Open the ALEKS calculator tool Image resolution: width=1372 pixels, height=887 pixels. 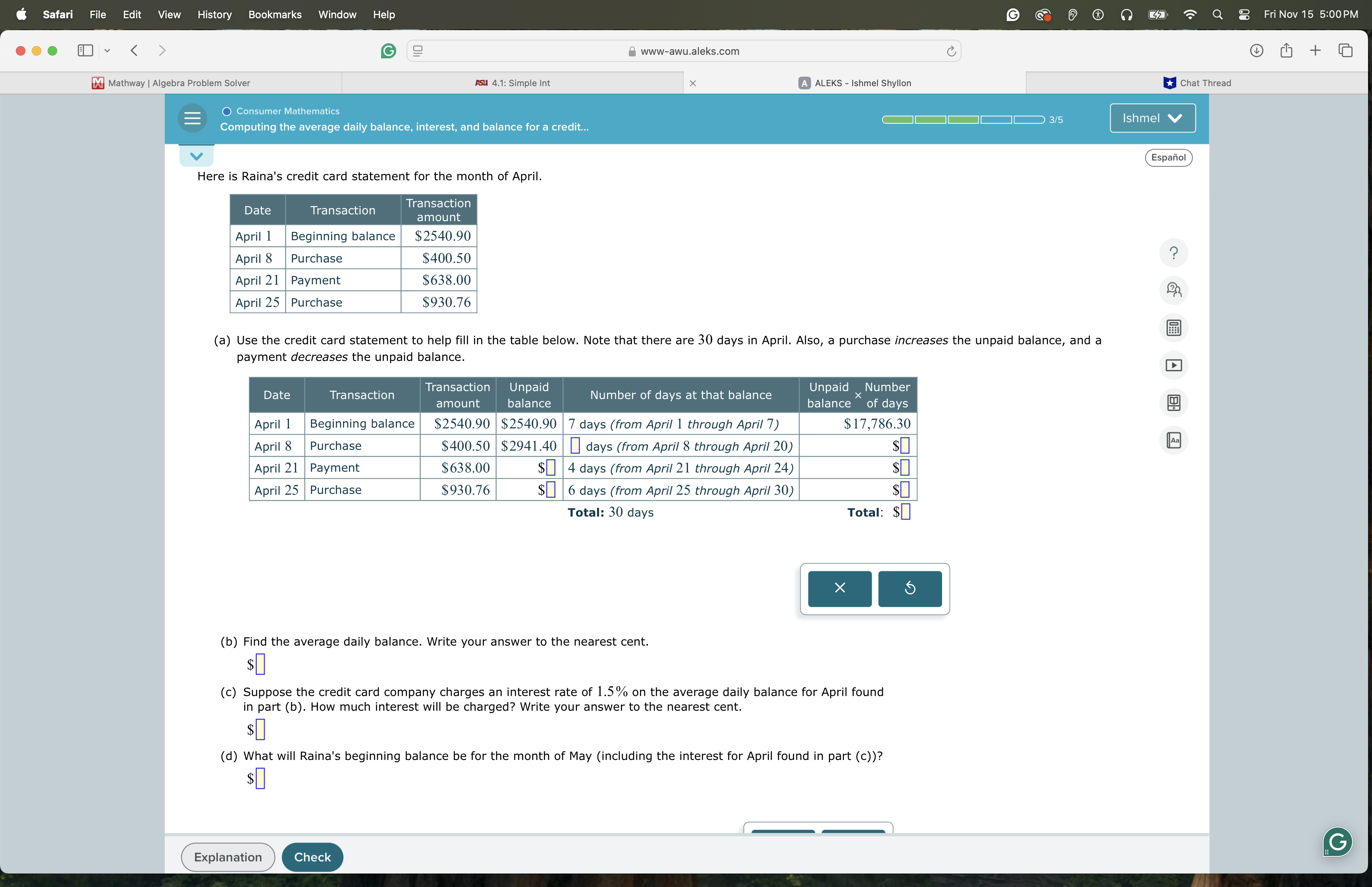(x=1173, y=328)
